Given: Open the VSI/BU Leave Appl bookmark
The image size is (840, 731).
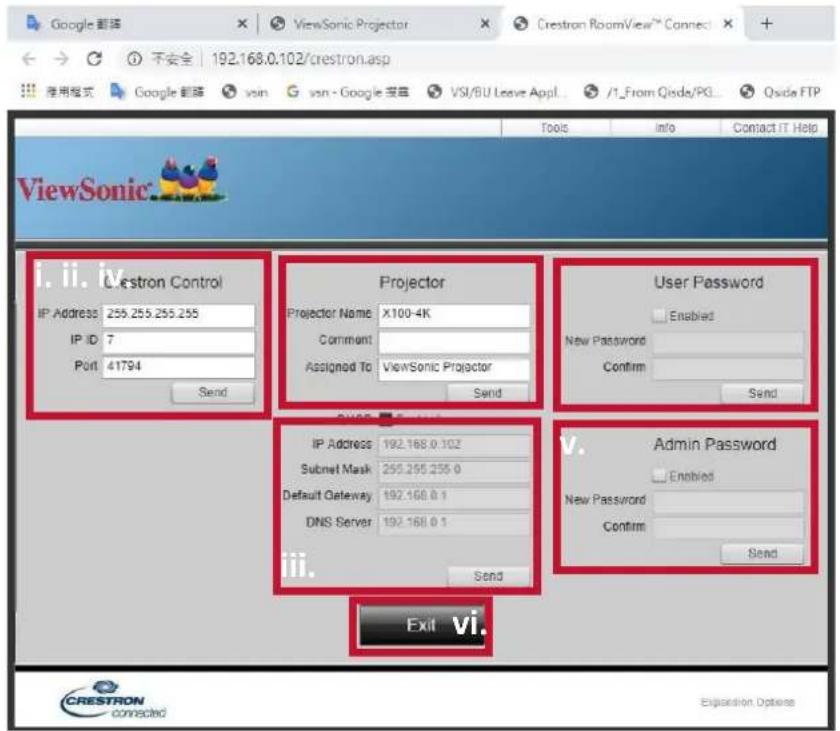Looking at the screenshot, I should 496,92.
